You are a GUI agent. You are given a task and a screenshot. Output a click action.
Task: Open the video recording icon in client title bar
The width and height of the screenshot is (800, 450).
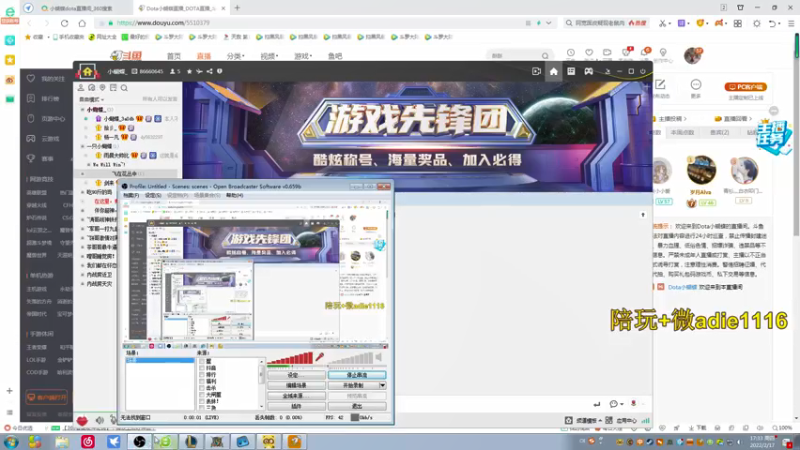536,71
